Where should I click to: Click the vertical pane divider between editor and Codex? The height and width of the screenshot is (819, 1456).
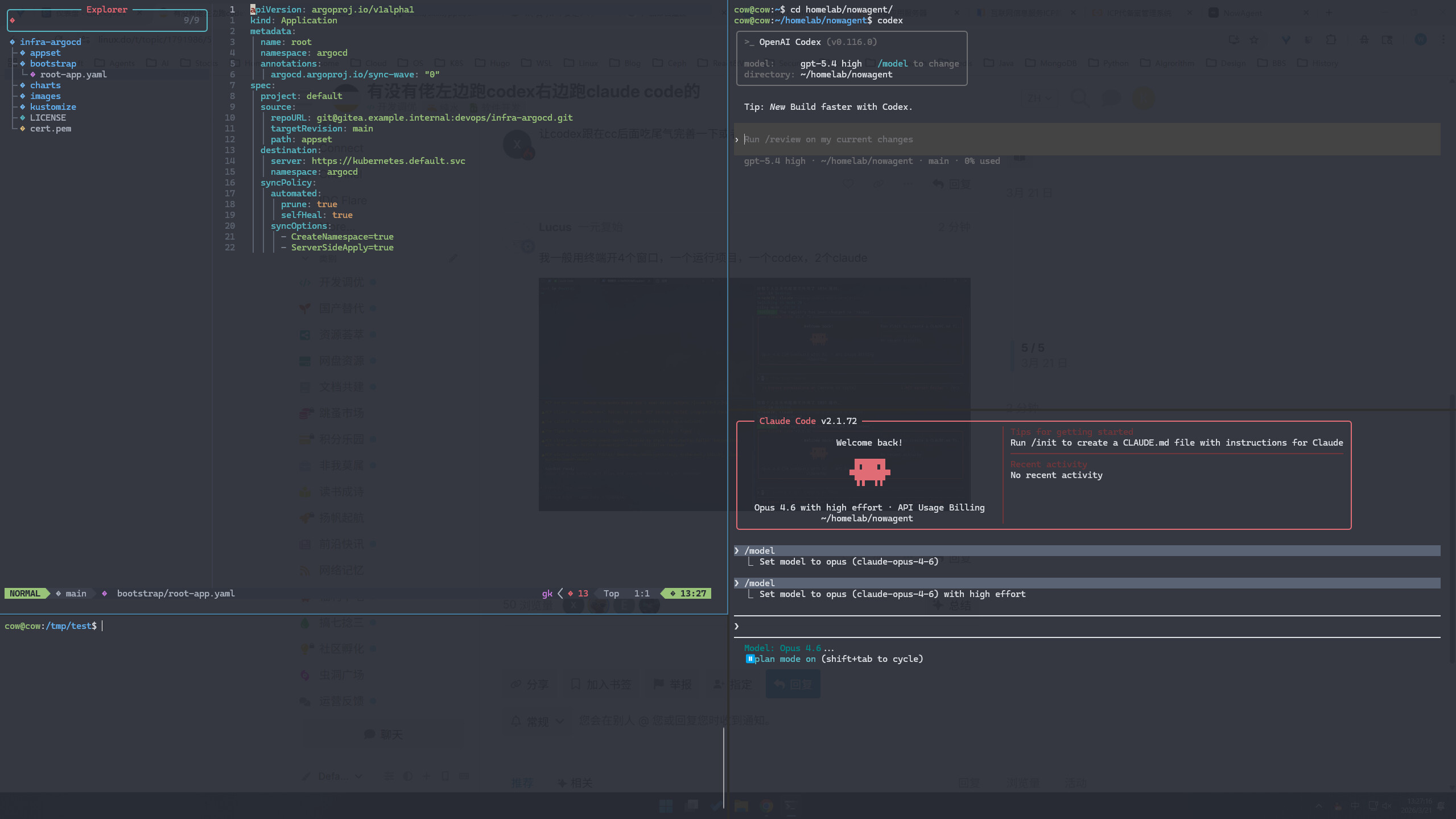coord(728,307)
